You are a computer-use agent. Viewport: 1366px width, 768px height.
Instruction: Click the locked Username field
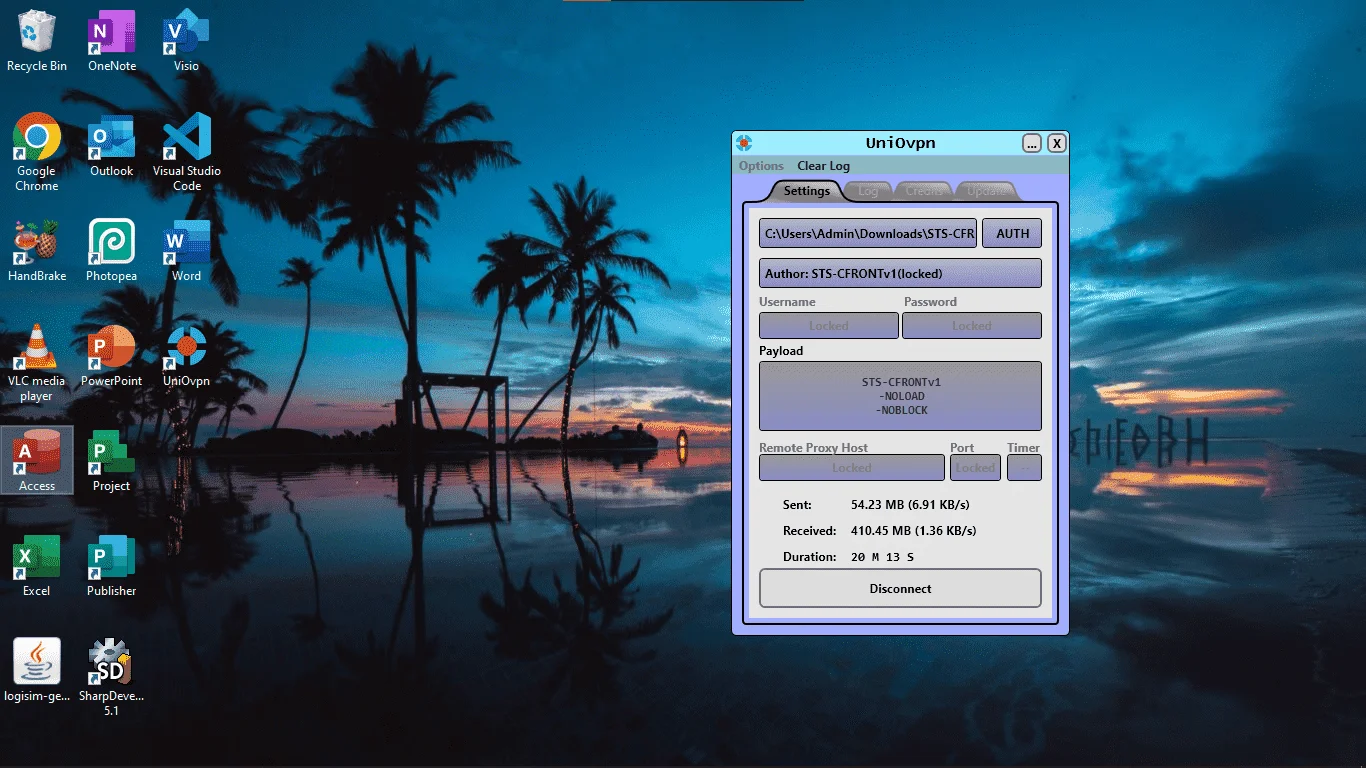829,326
